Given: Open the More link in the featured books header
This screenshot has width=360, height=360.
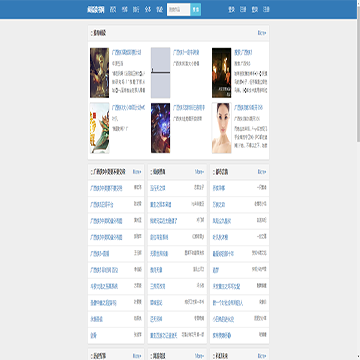Looking at the screenshot, I should coord(262,33).
